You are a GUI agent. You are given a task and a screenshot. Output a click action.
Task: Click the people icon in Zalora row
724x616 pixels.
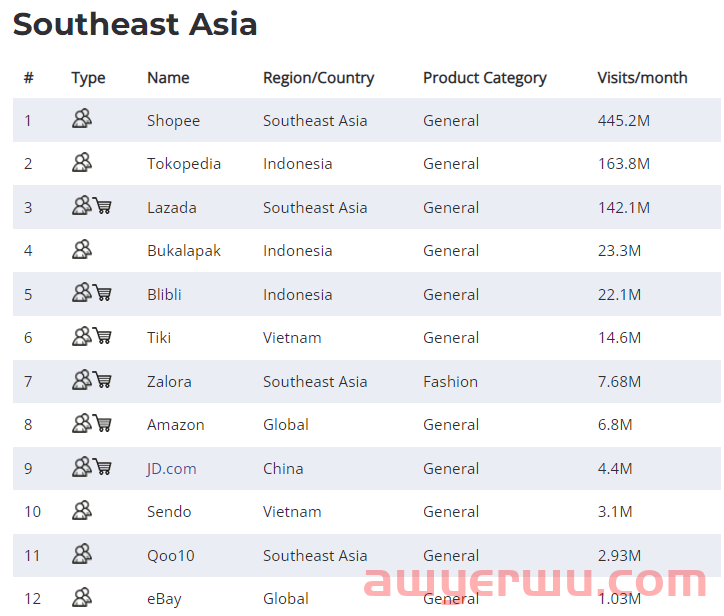(82, 380)
